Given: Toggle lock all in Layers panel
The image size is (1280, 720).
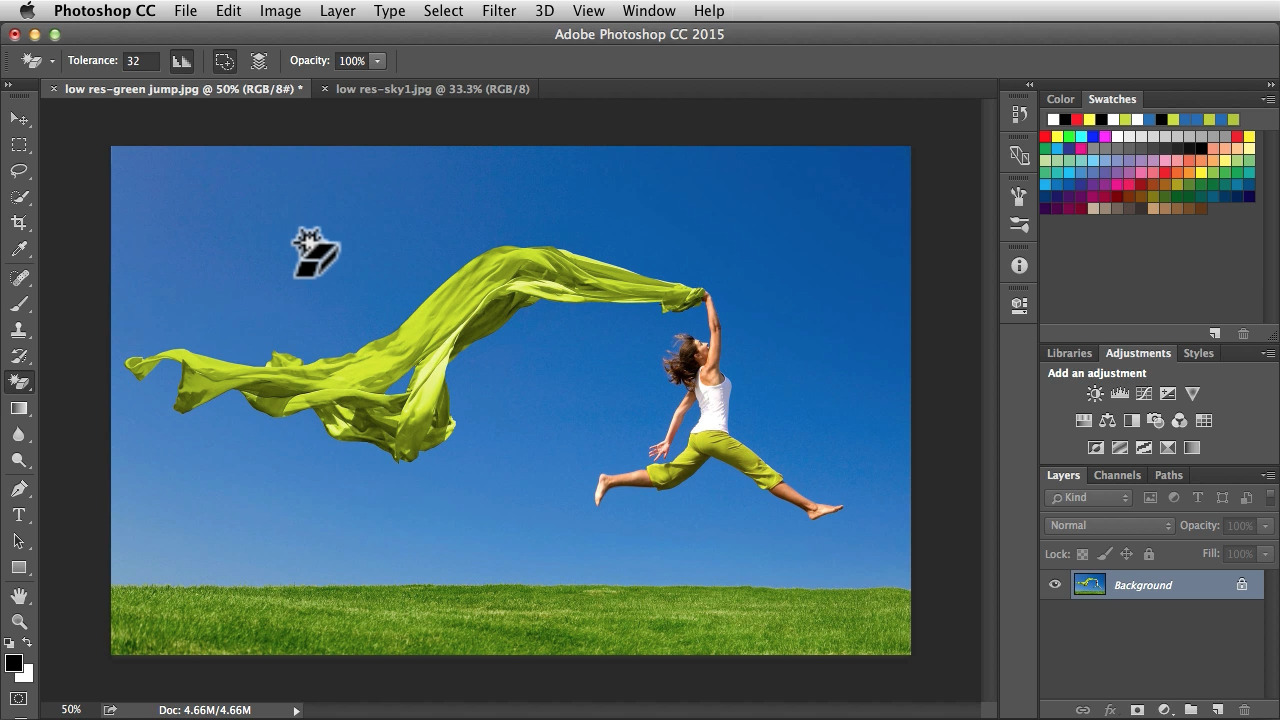Looking at the screenshot, I should pyautogui.click(x=1148, y=554).
